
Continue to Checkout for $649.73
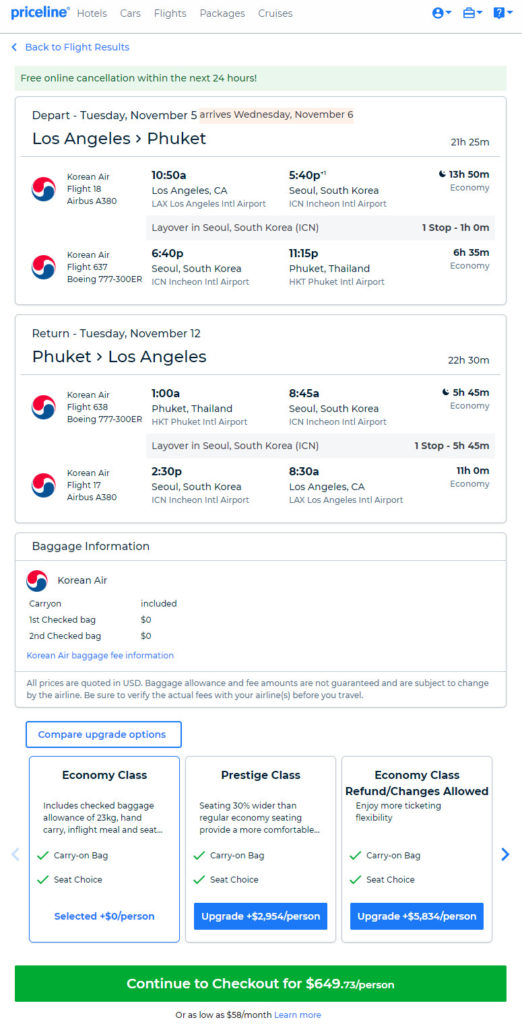coord(261,984)
